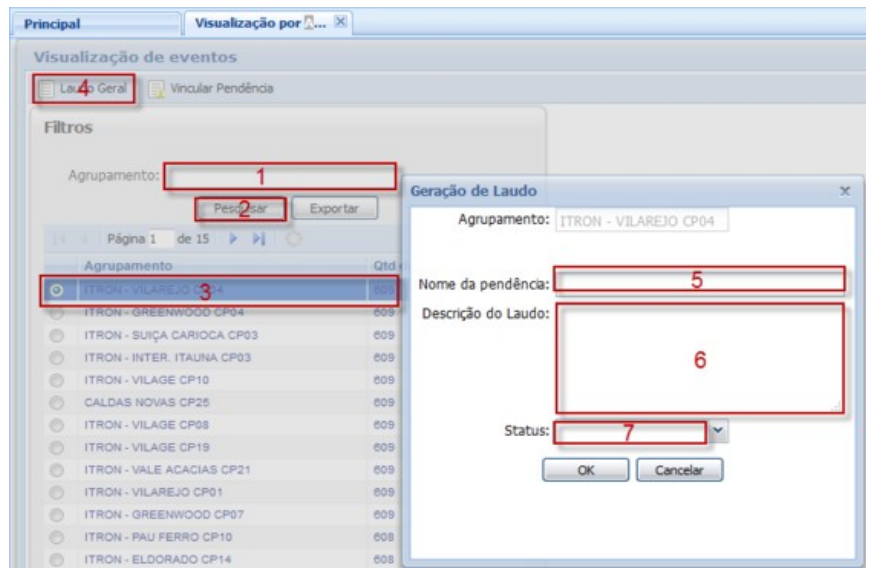Click the grid refresh icon
This screenshot has height=574, width=870.
294,242
